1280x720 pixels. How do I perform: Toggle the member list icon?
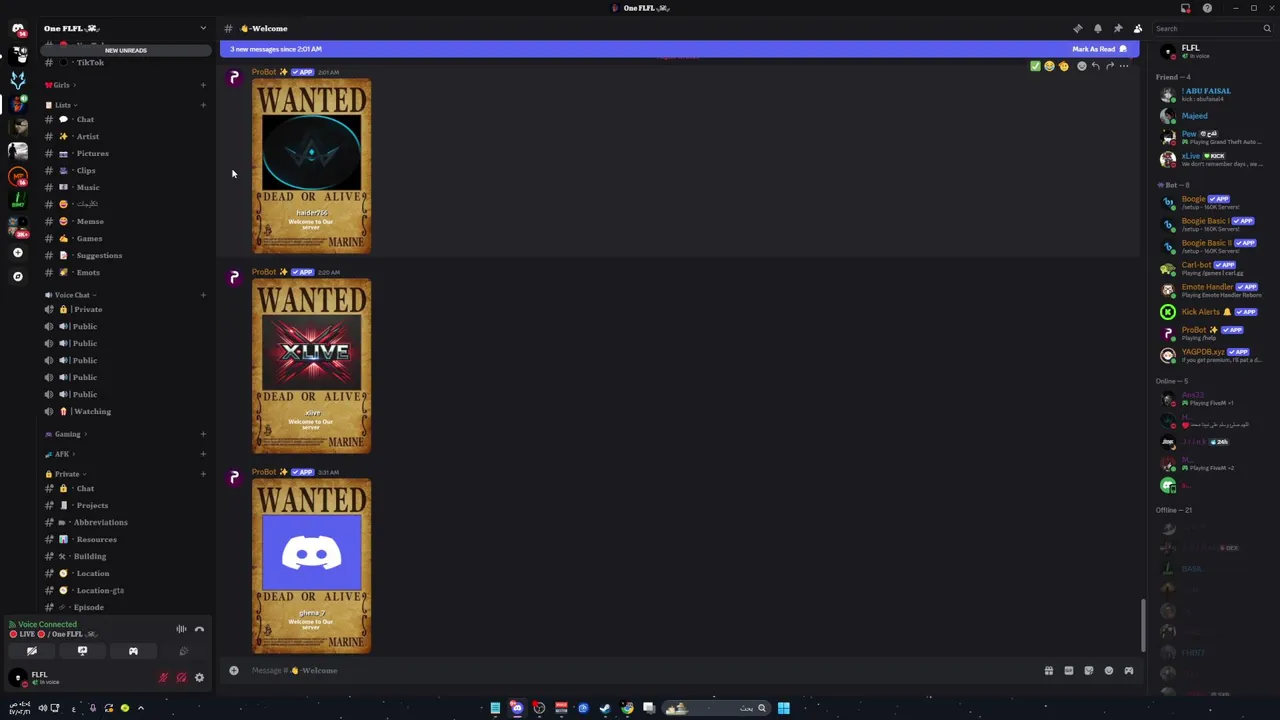pos(1137,29)
